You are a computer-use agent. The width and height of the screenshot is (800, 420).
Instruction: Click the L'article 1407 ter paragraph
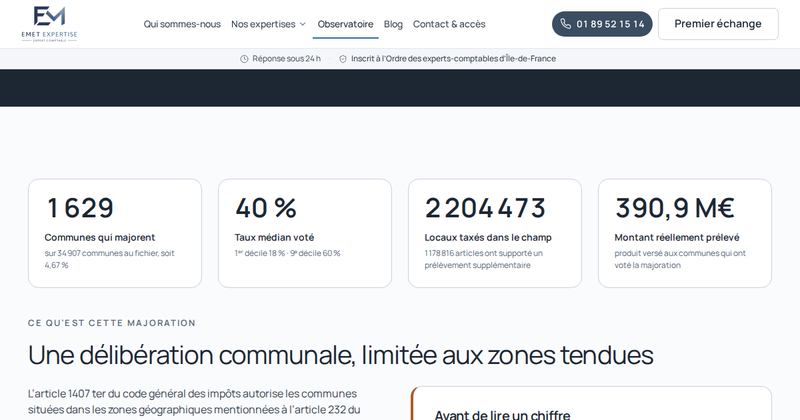click(x=194, y=402)
